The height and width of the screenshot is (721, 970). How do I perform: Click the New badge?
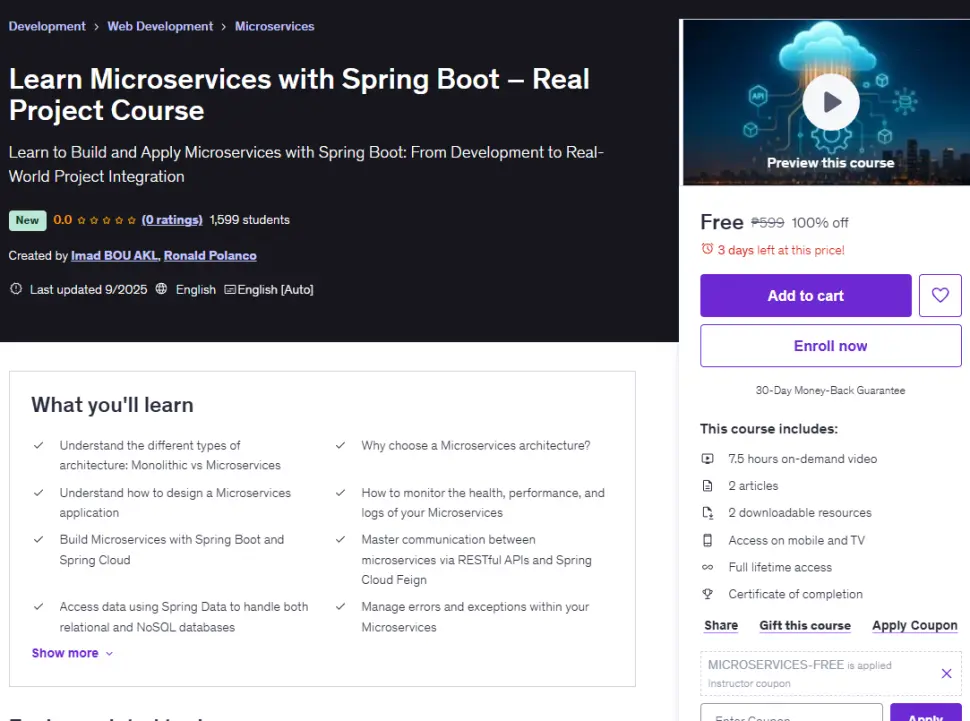pyautogui.click(x=27, y=220)
